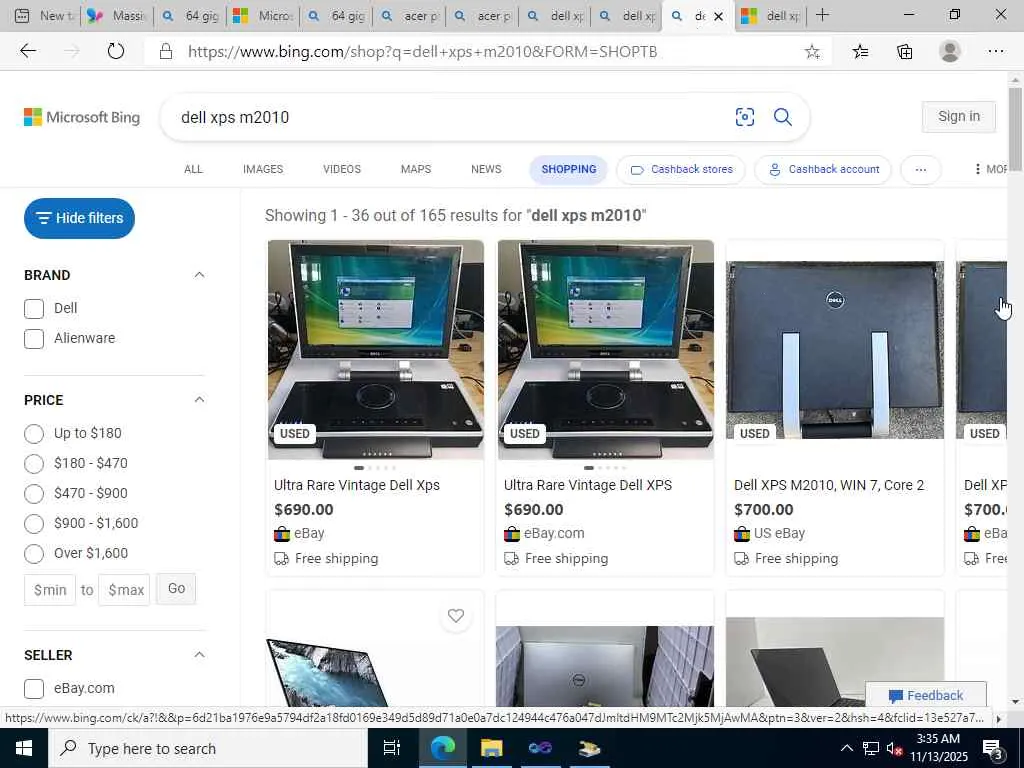The image size is (1024, 768).
Task: Select the Up to $180 price range
Action: click(x=34, y=434)
